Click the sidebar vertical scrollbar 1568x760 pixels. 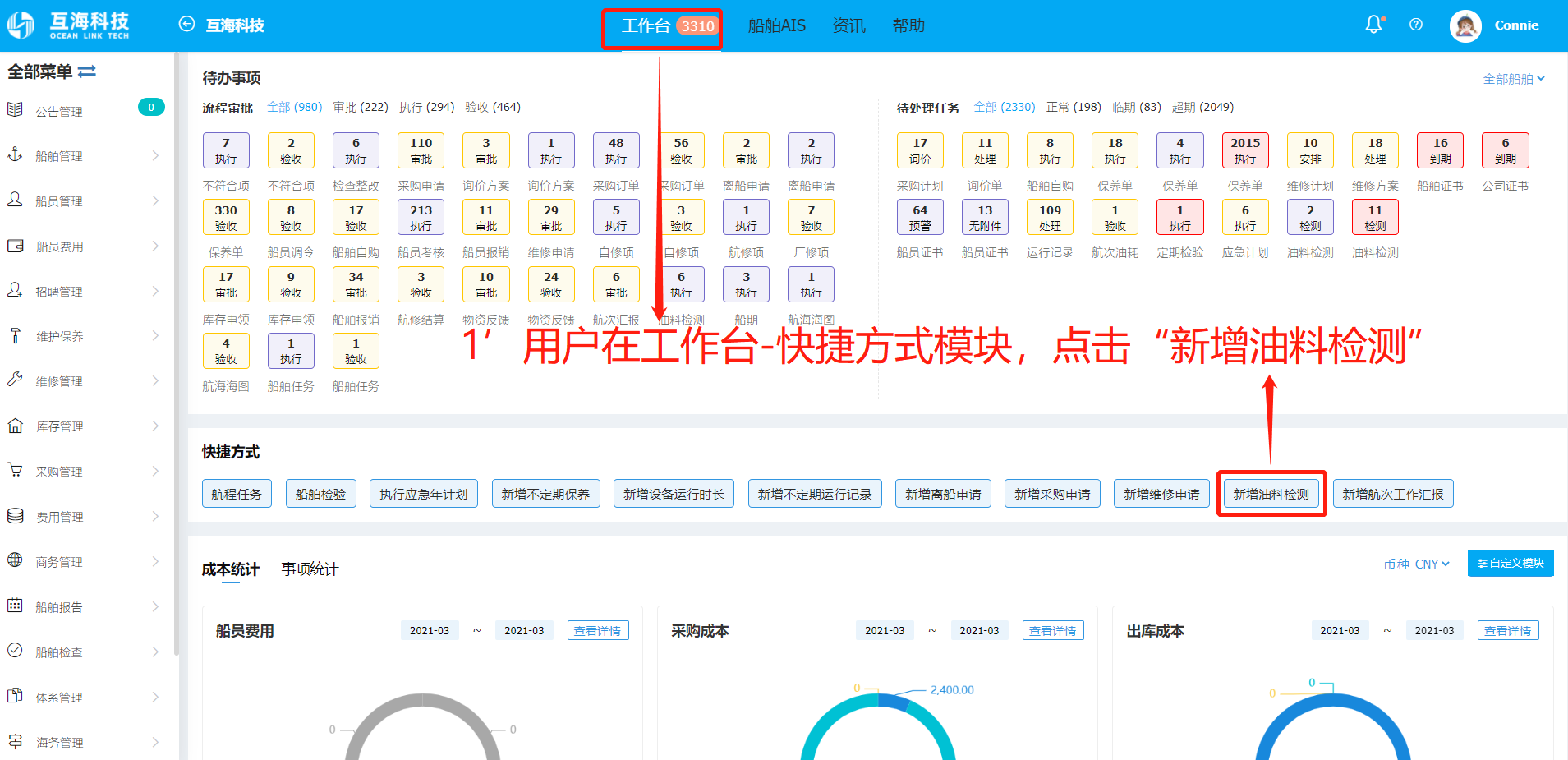point(177,353)
